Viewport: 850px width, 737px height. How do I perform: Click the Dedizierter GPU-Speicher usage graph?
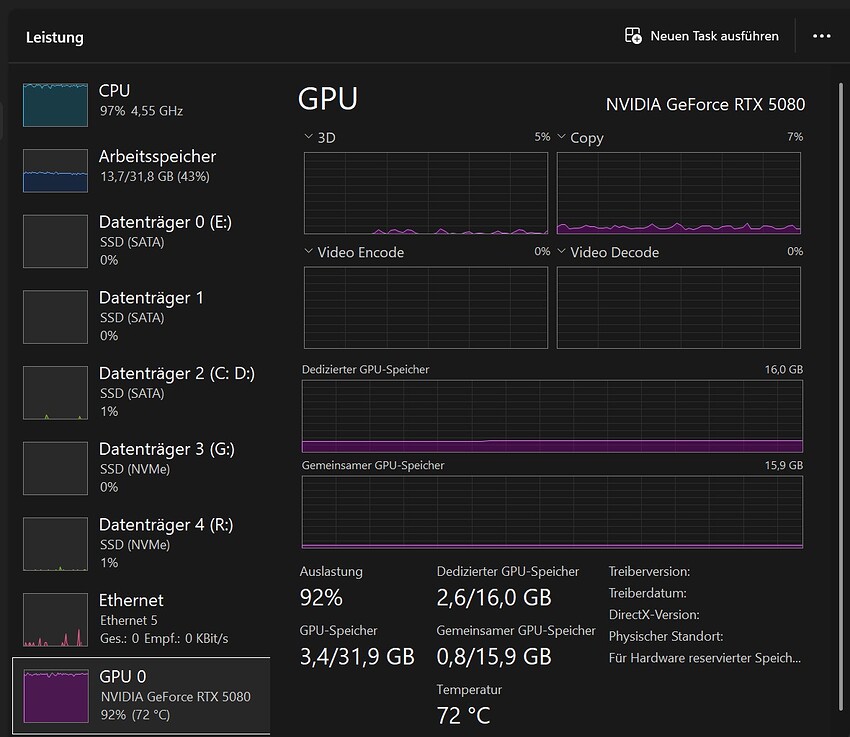(552, 413)
